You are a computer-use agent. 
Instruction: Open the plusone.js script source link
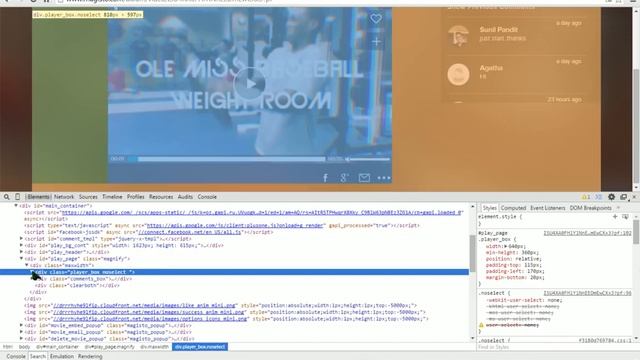[236, 225]
